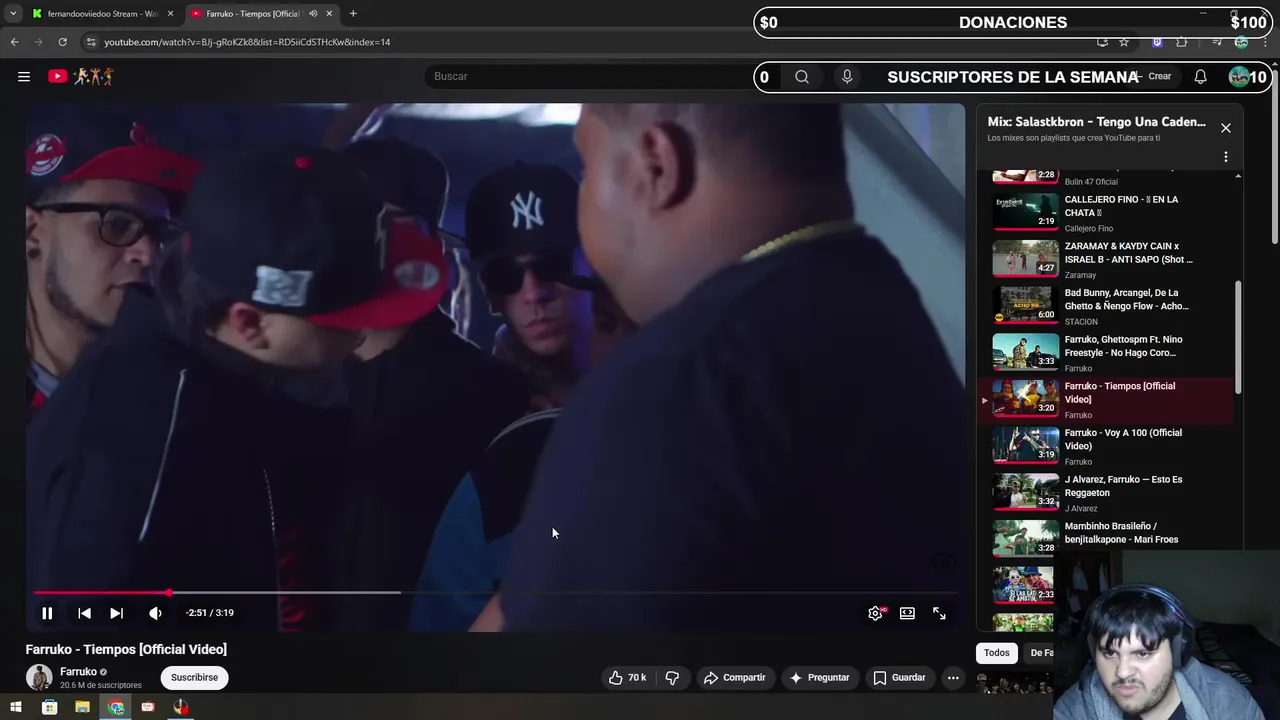Click Suscribirse to subscribe to Farruko
This screenshot has height=720, width=1280.
click(194, 677)
